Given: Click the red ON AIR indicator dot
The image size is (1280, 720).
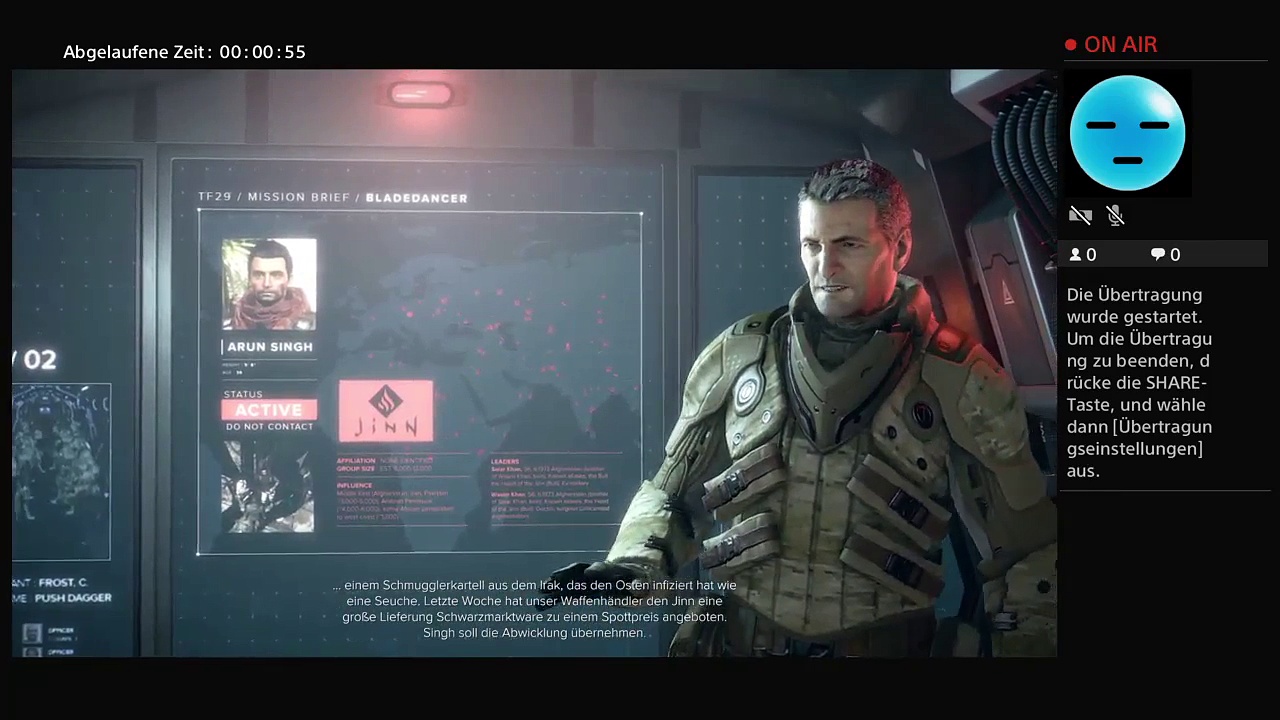Looking at the screenshot, I should coord(1071,45).
